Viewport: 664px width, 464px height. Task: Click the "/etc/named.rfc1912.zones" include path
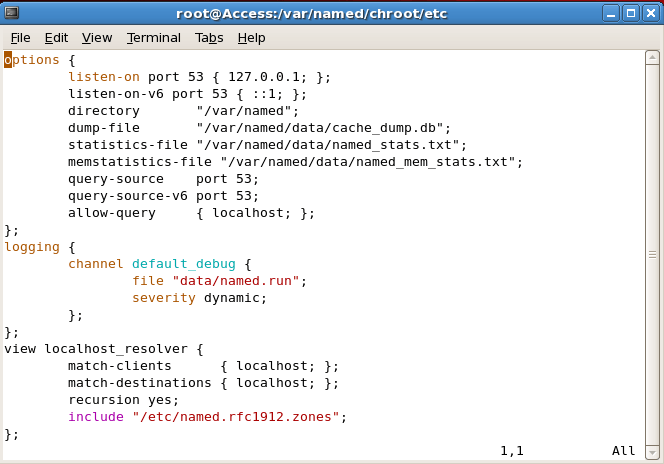click(x=236, y=417)
